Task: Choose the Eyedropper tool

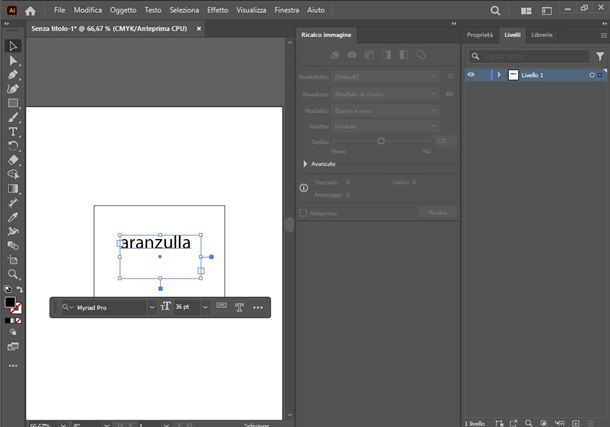Action: pos(13,216)
